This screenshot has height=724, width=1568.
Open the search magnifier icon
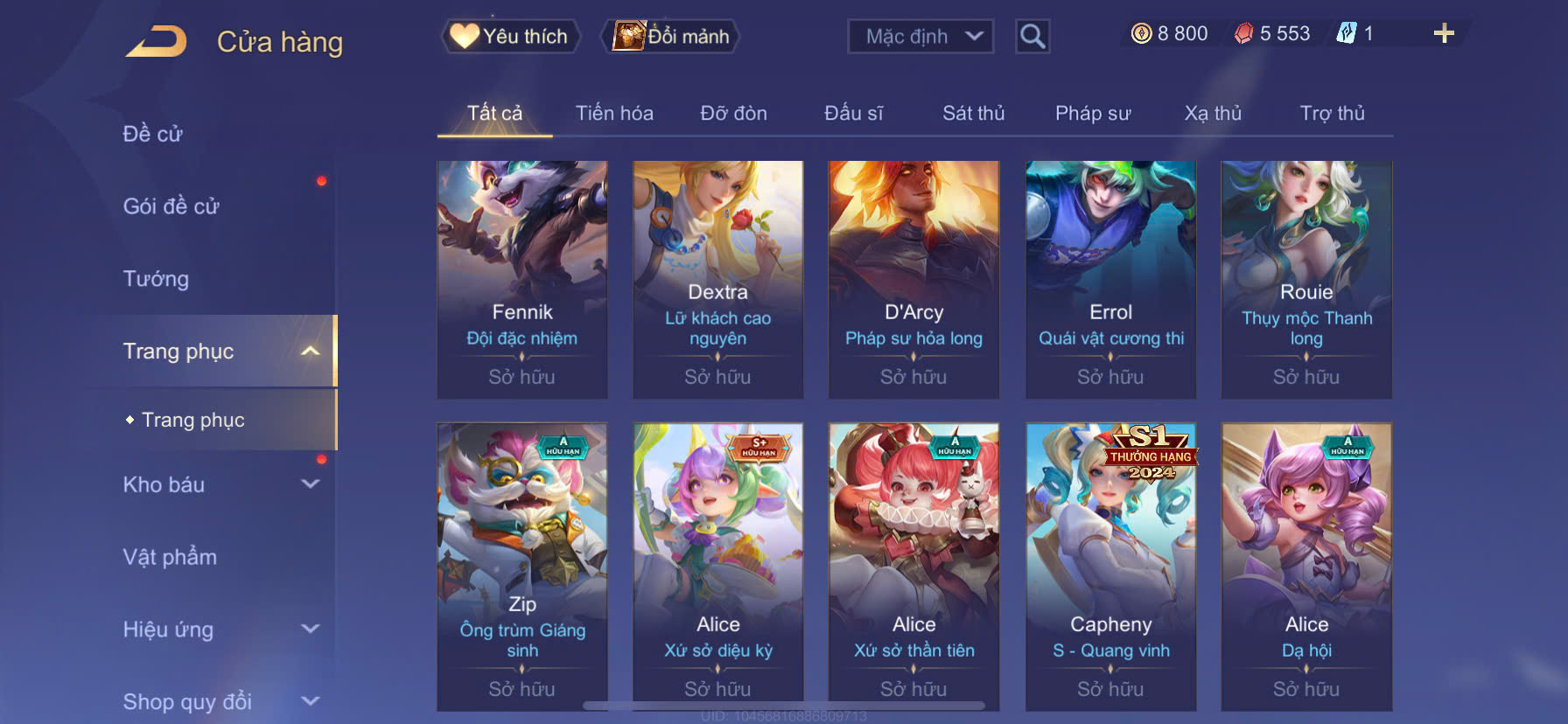(1032, 36)
